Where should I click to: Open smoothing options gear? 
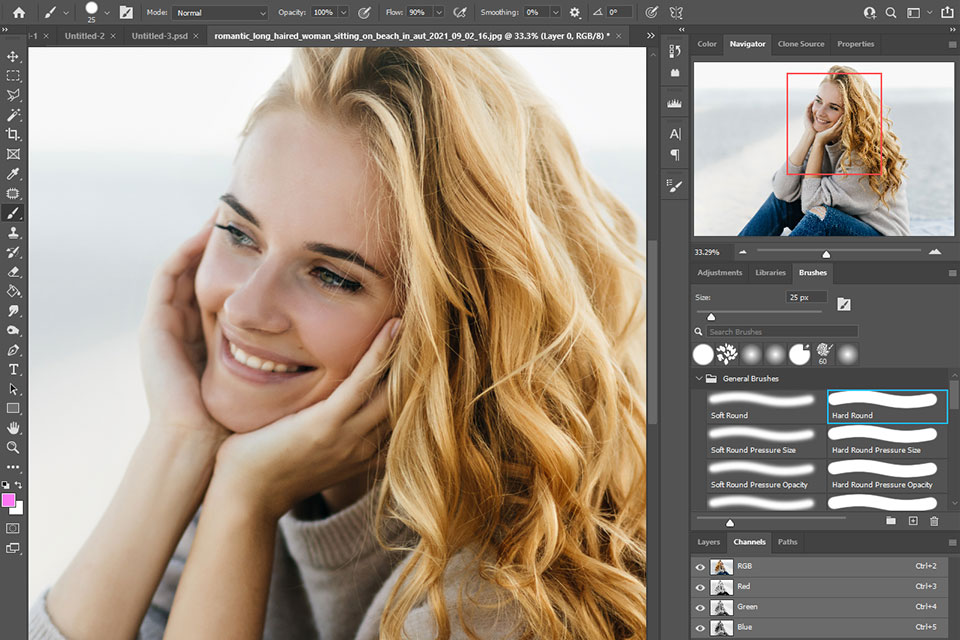coord(574,12)
